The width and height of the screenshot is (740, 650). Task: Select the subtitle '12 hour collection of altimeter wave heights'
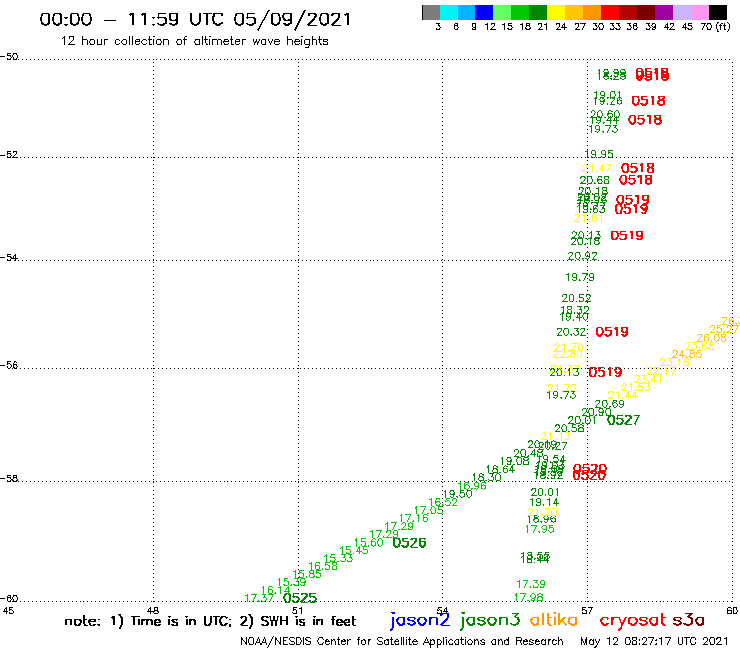click(194, 41)
